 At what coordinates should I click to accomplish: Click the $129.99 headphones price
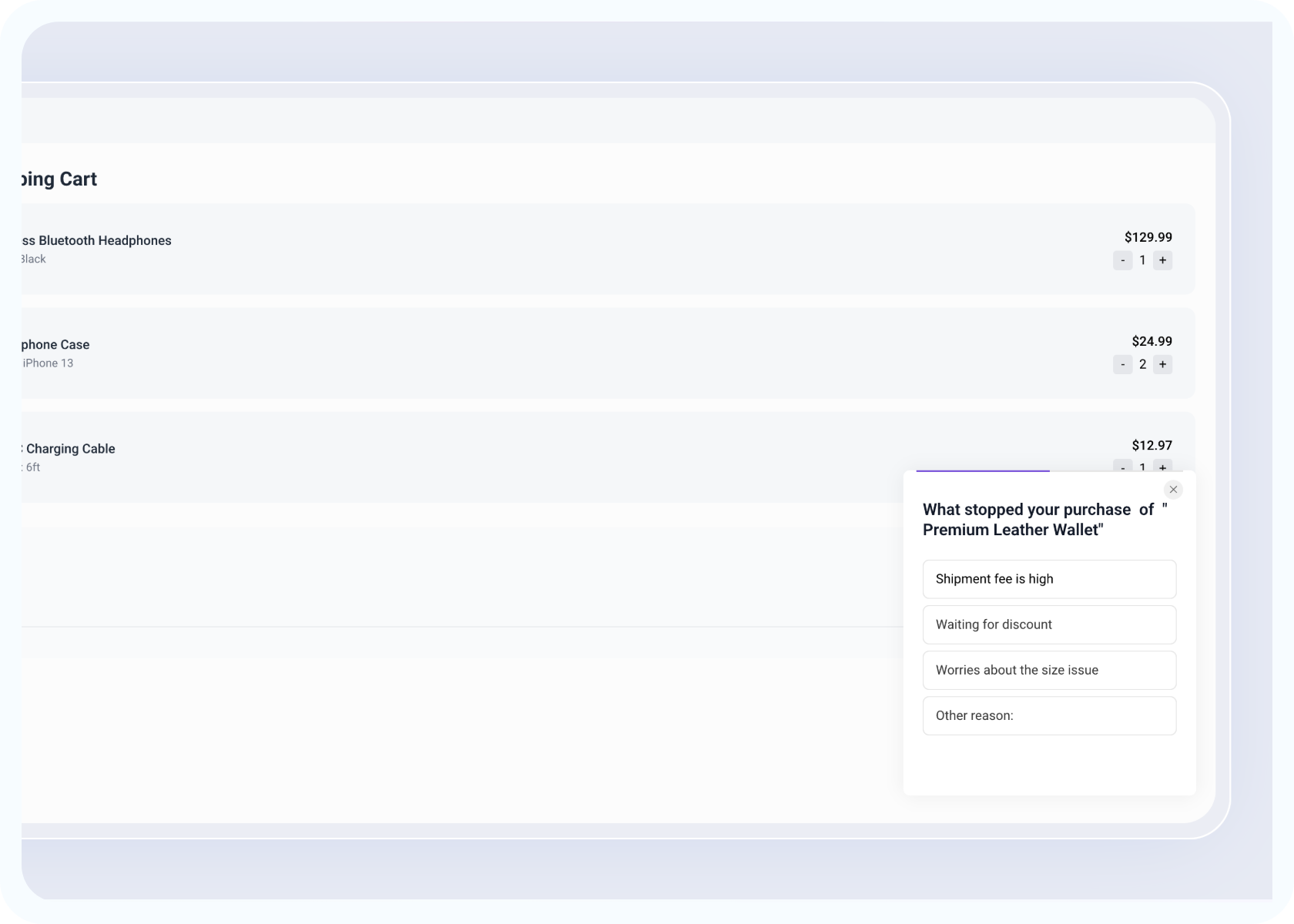(x=1148, y=237)
